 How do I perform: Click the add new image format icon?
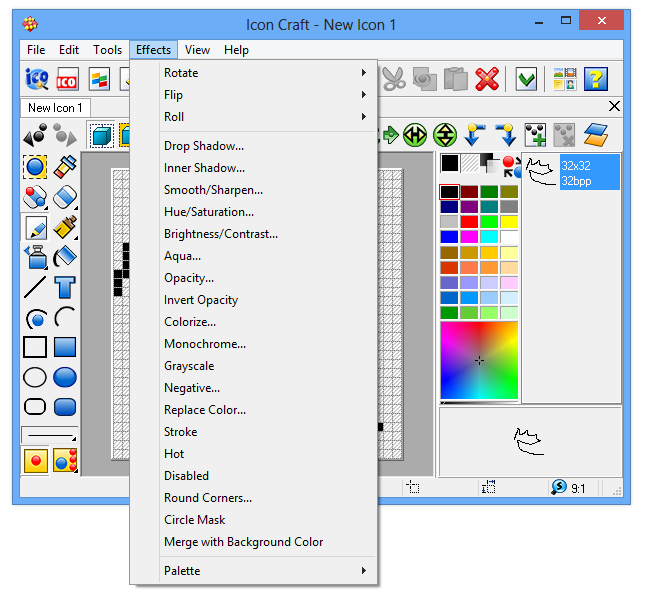click(x=535, y=135)
